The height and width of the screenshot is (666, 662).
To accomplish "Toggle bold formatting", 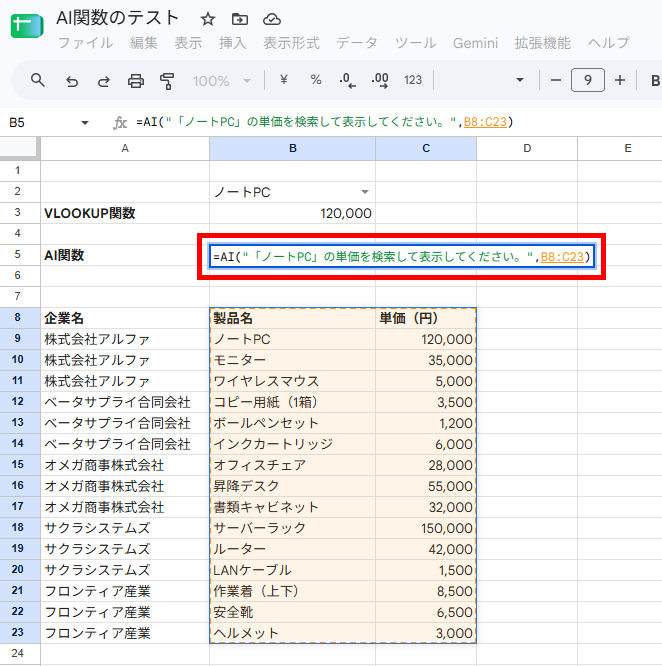I will point(655,80).
